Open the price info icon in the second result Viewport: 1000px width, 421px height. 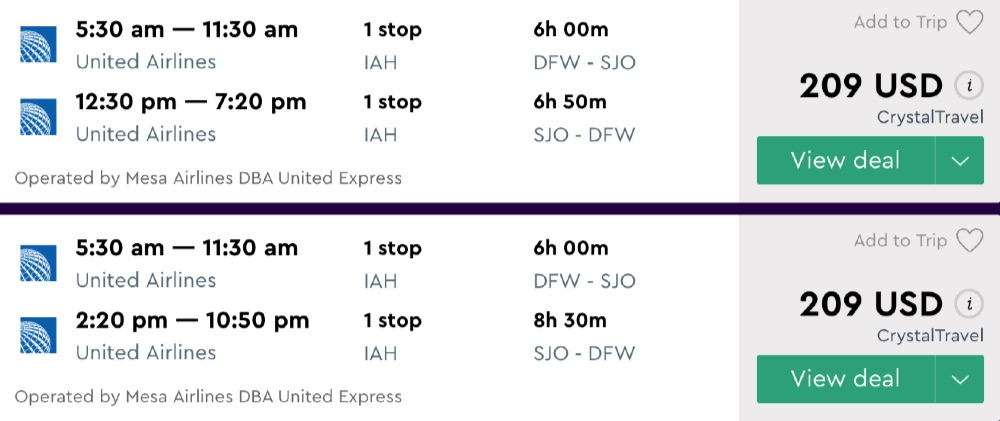967,304
